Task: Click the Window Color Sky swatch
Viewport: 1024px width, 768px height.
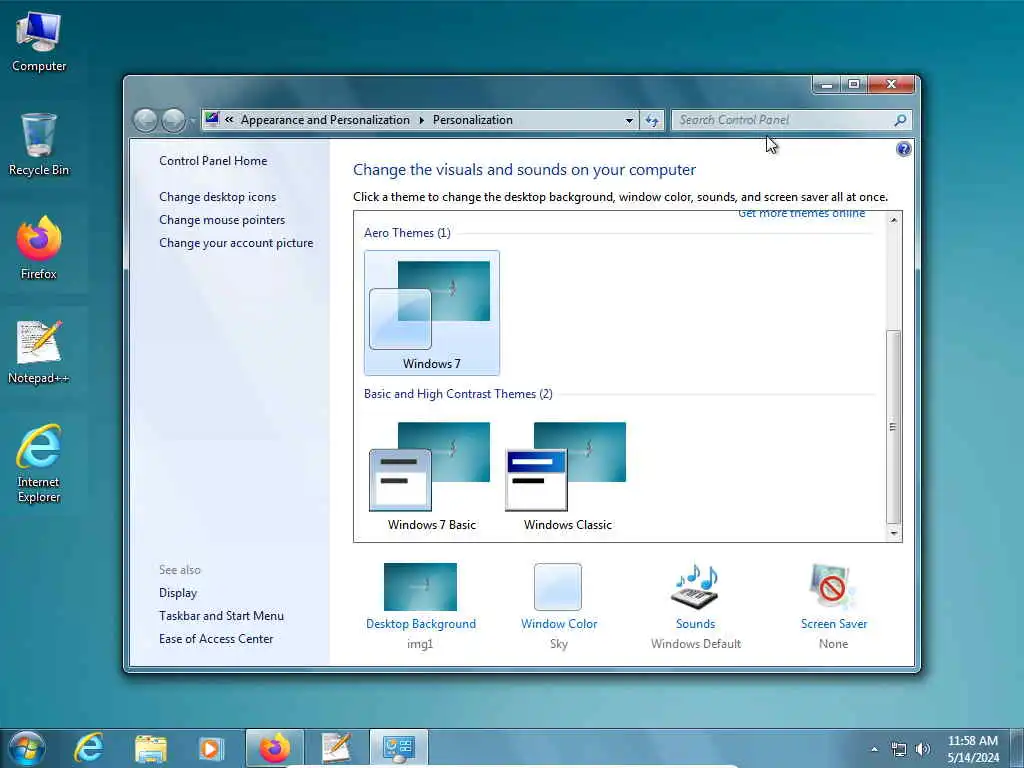Action: [x=558, y=586]
